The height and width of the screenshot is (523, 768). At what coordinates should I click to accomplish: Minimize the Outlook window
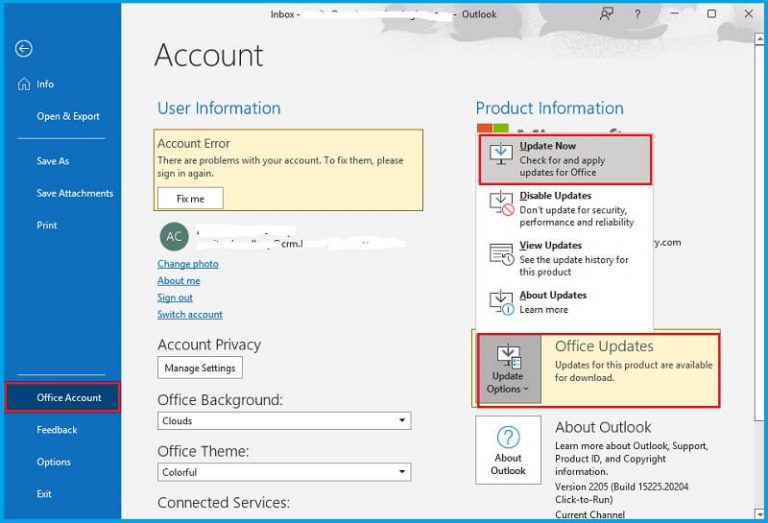click(675, 14)
